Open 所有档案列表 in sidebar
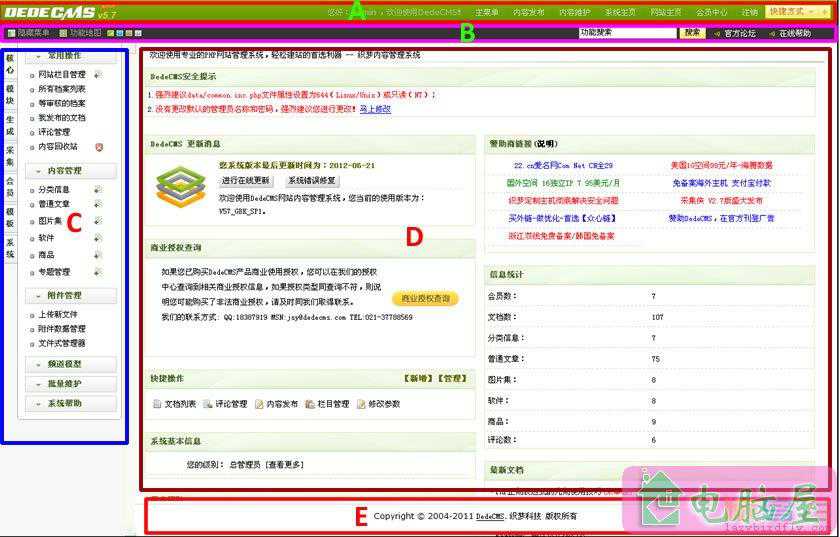This screenshot has height=537, width=840. point(62,89)
